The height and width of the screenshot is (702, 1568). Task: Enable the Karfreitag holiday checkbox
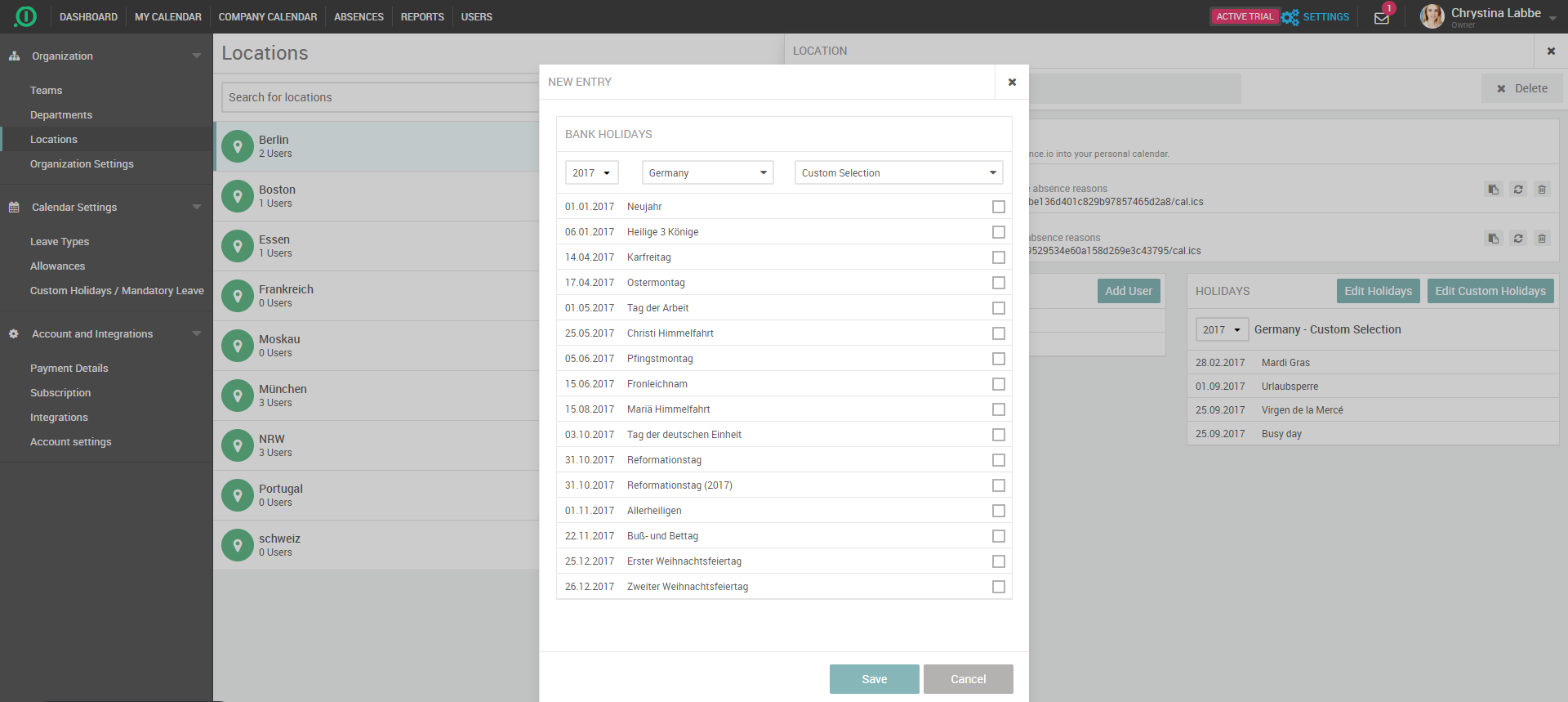click(x=998, y=257)
